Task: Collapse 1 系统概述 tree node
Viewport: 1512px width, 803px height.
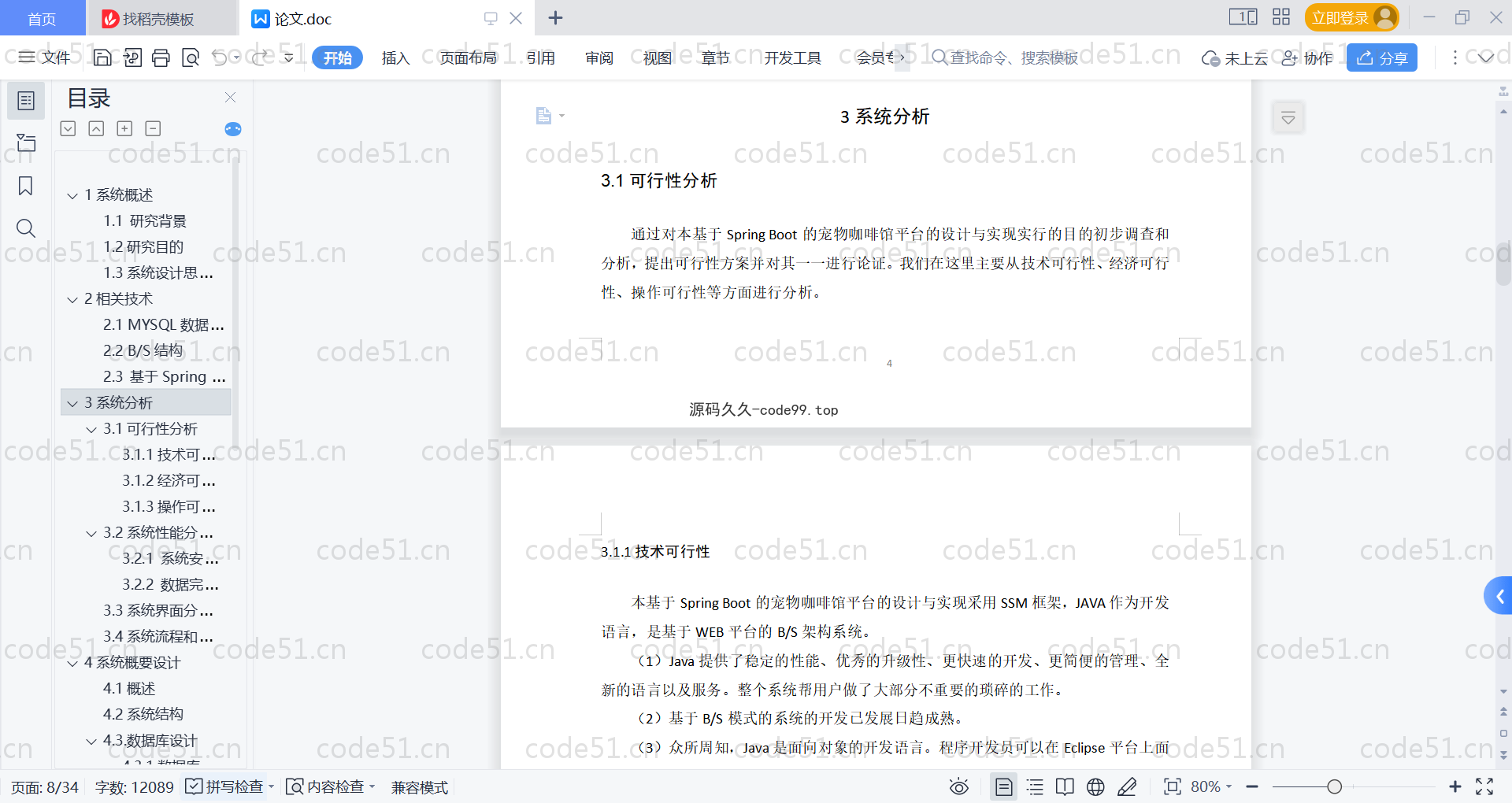Action: [72, 195]
